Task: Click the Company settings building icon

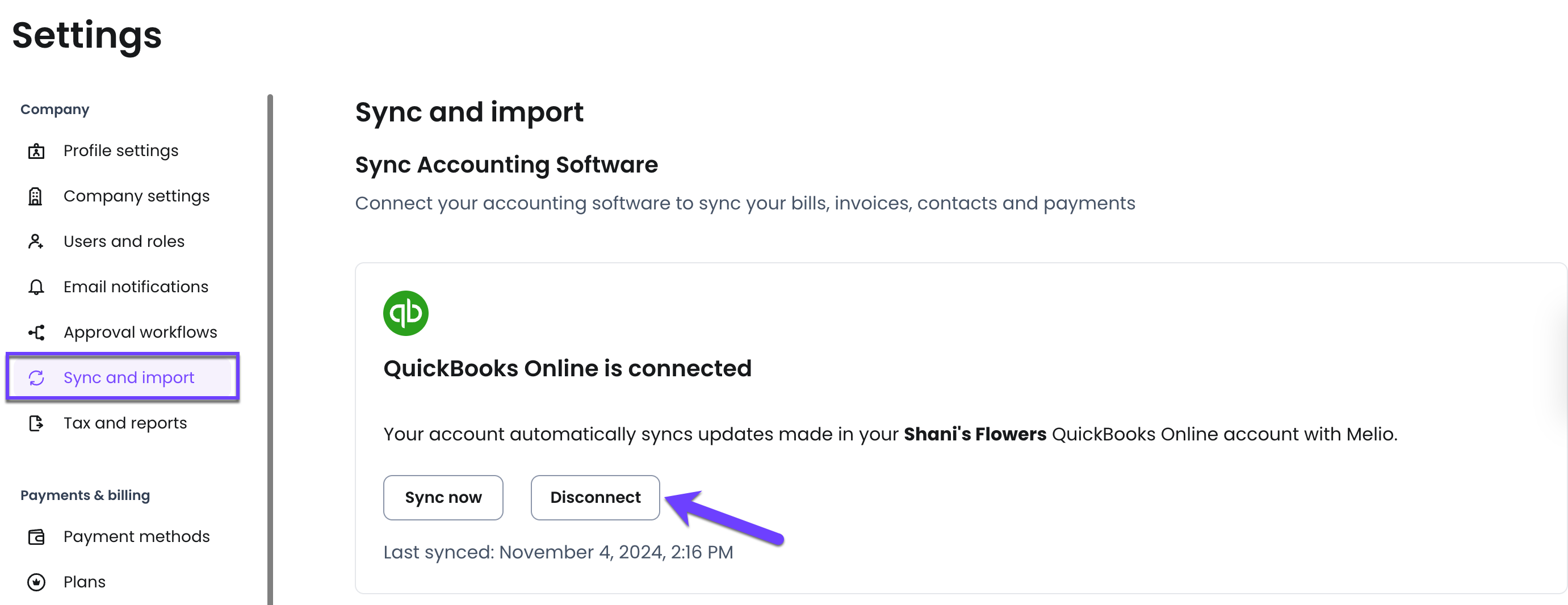Action: point(36,196)
